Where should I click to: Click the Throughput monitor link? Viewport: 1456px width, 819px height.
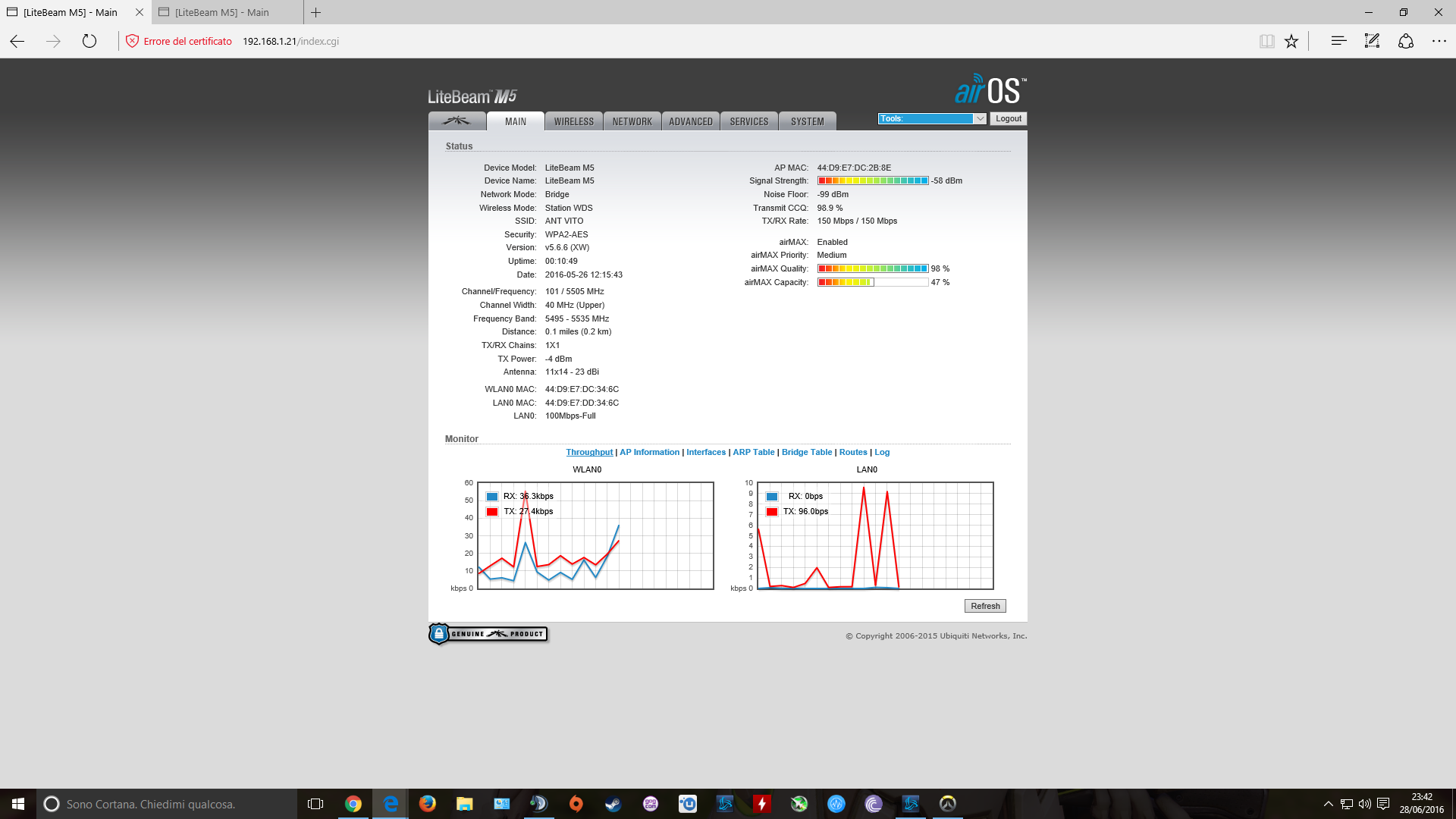pos(589,452)
